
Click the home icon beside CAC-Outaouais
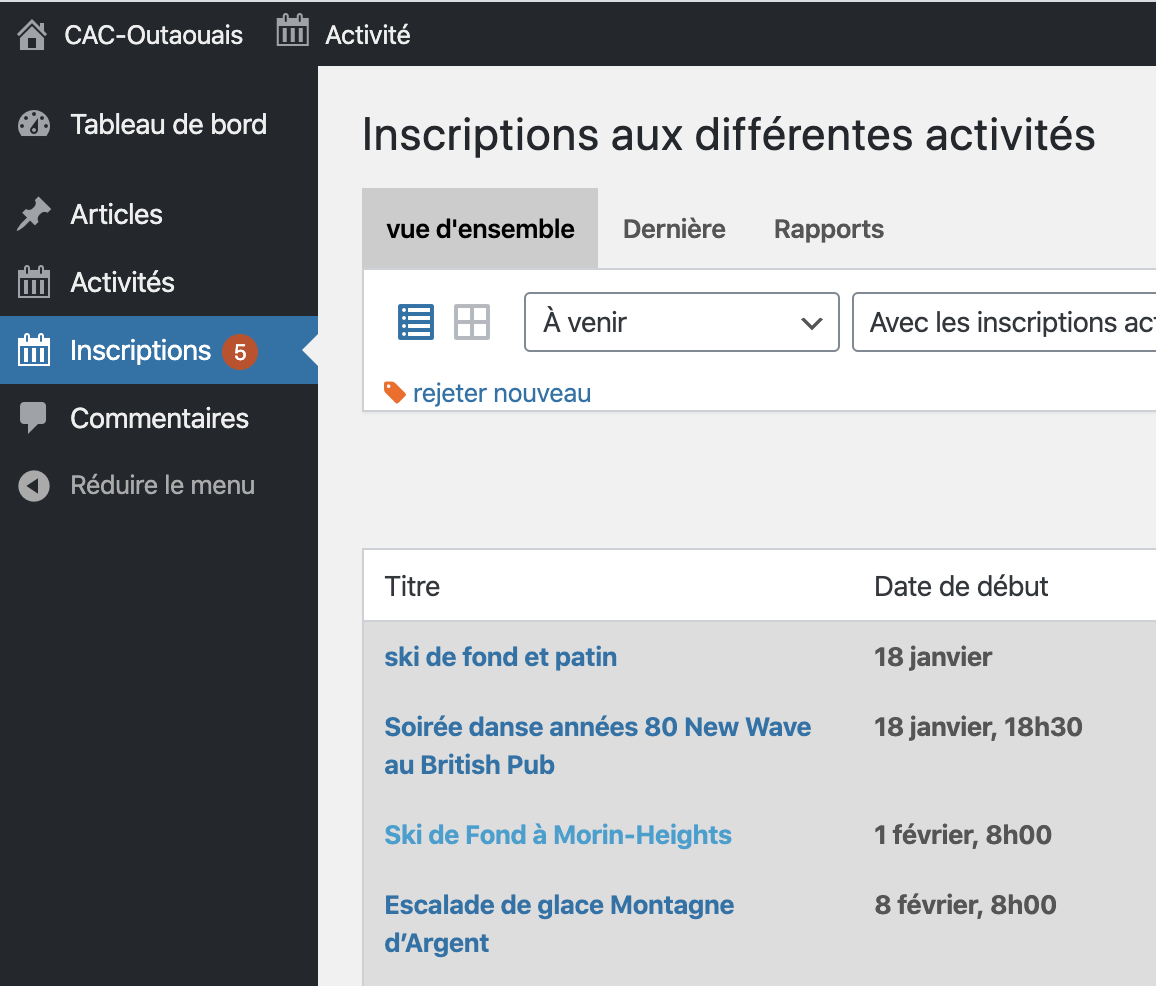coord(33,35)
